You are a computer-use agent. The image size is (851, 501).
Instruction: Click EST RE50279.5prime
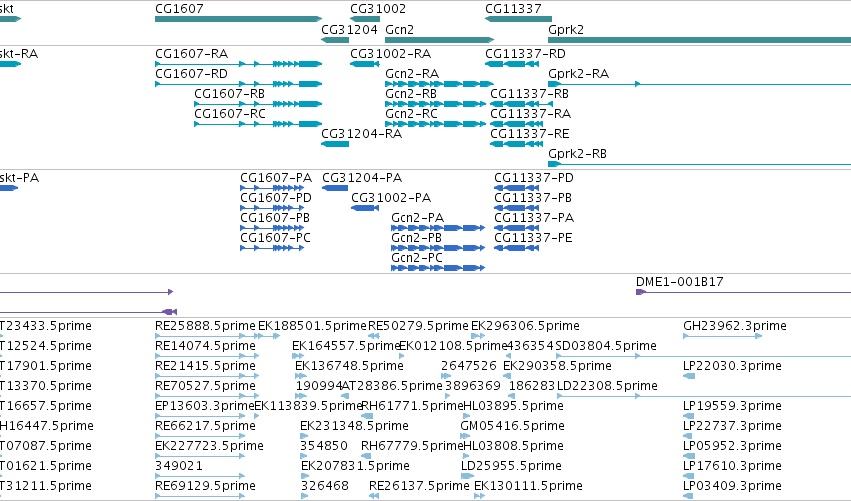coord(373,336)
